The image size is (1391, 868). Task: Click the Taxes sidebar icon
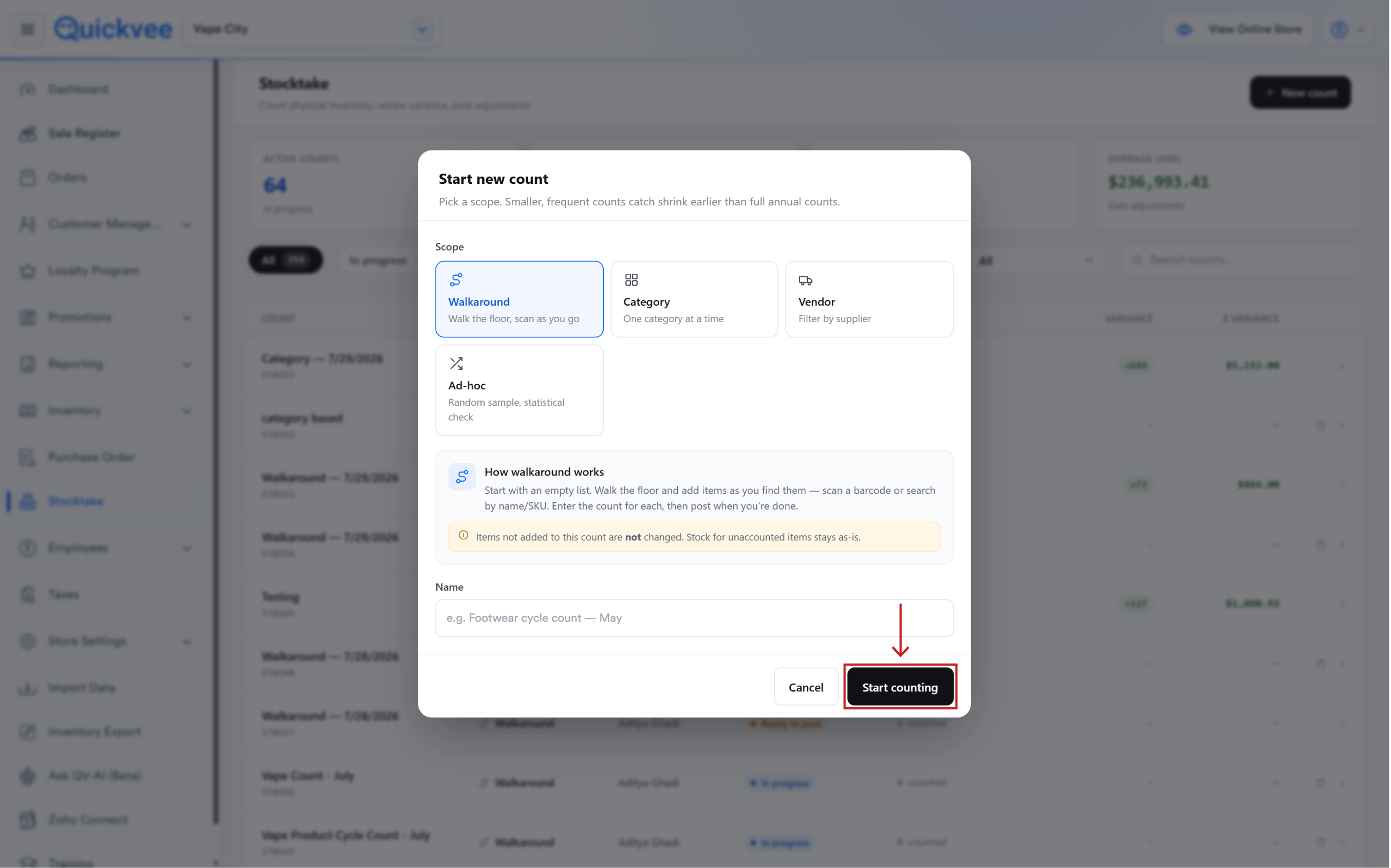28,595
